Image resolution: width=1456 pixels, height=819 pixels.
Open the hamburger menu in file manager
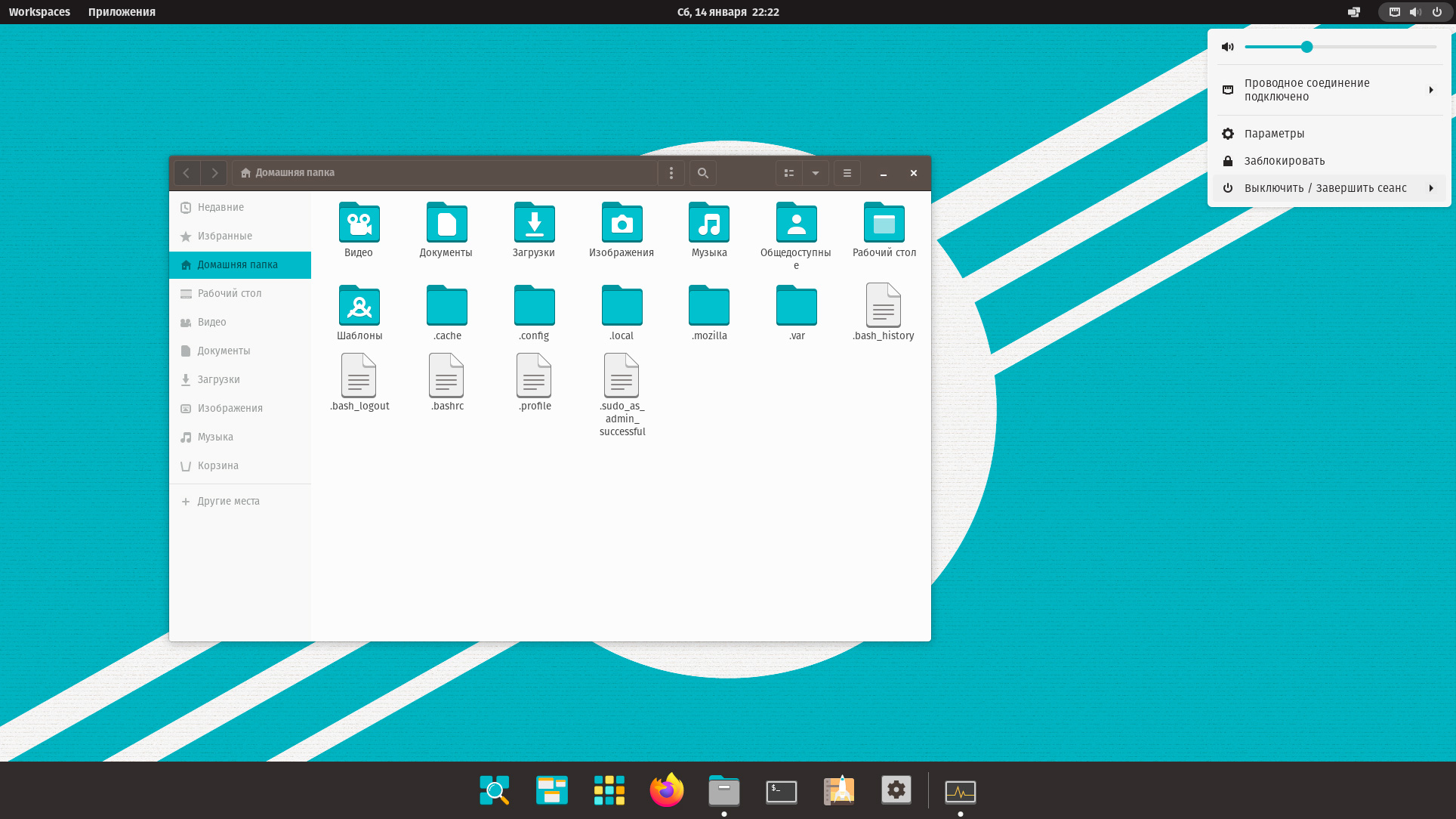click(x=847, y=173)
